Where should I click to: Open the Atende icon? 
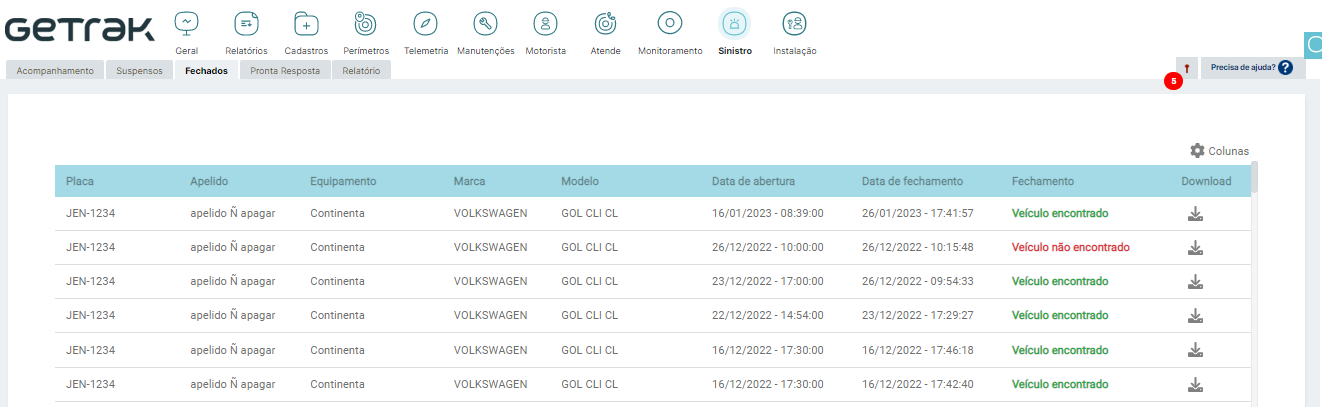click(x=605, y=23)
